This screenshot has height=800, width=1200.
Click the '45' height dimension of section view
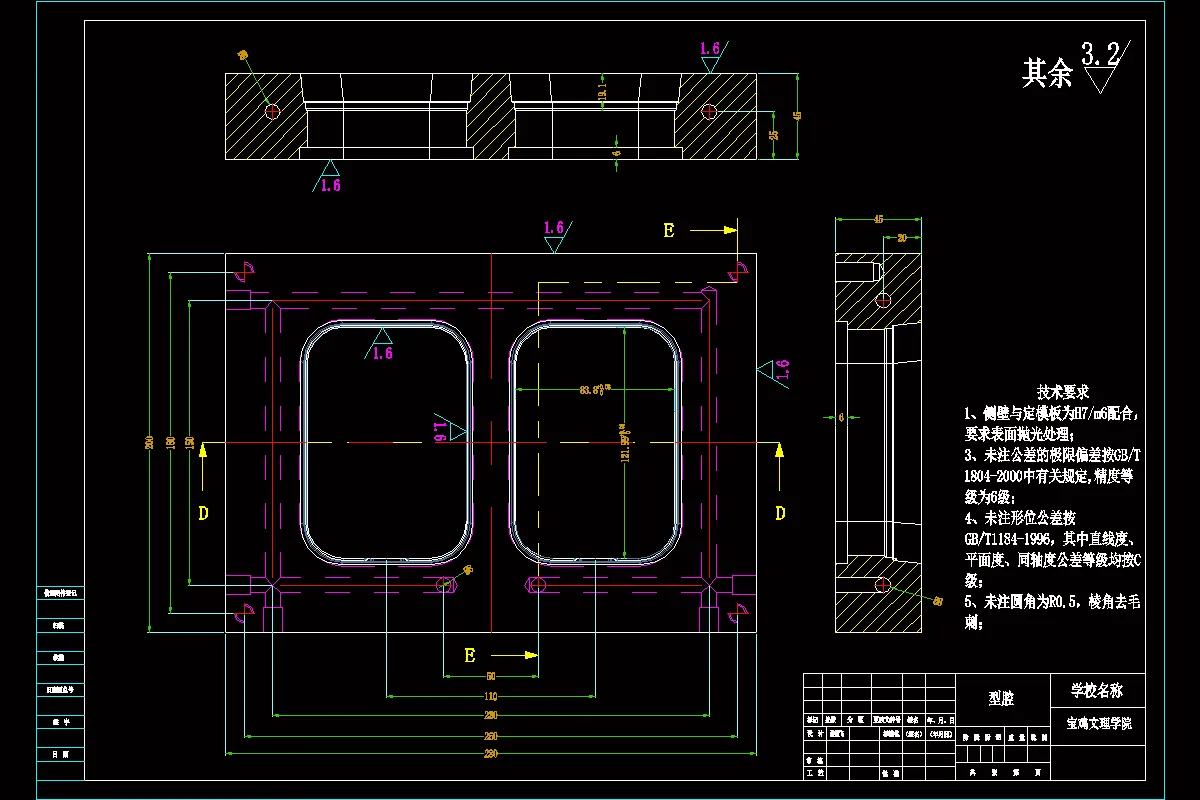(x=797, y=116)
